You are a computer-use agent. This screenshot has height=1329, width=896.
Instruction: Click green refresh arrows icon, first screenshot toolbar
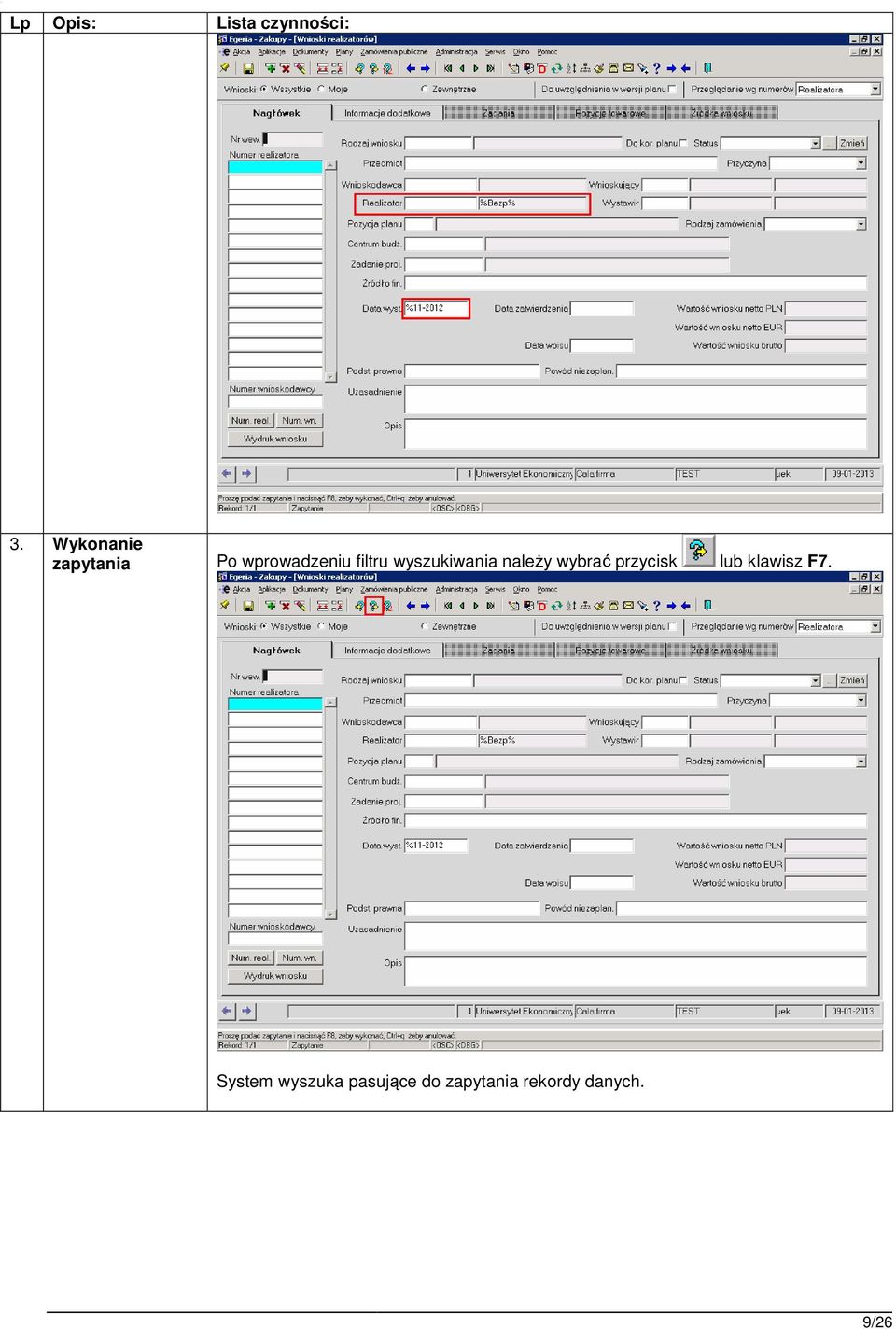[556, 68]
